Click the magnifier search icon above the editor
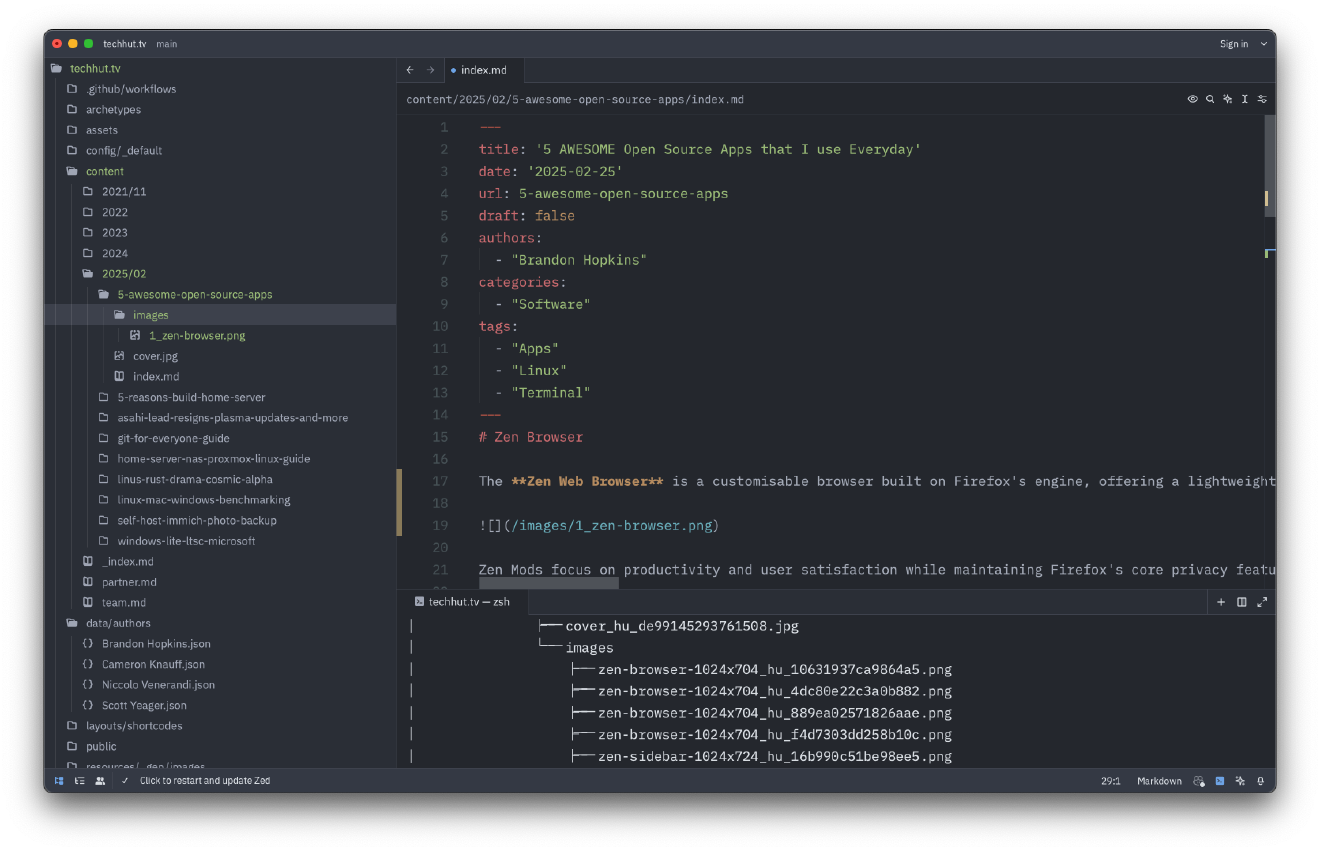The height and width of the screenshot is (851, 1320). [1210, 99]
